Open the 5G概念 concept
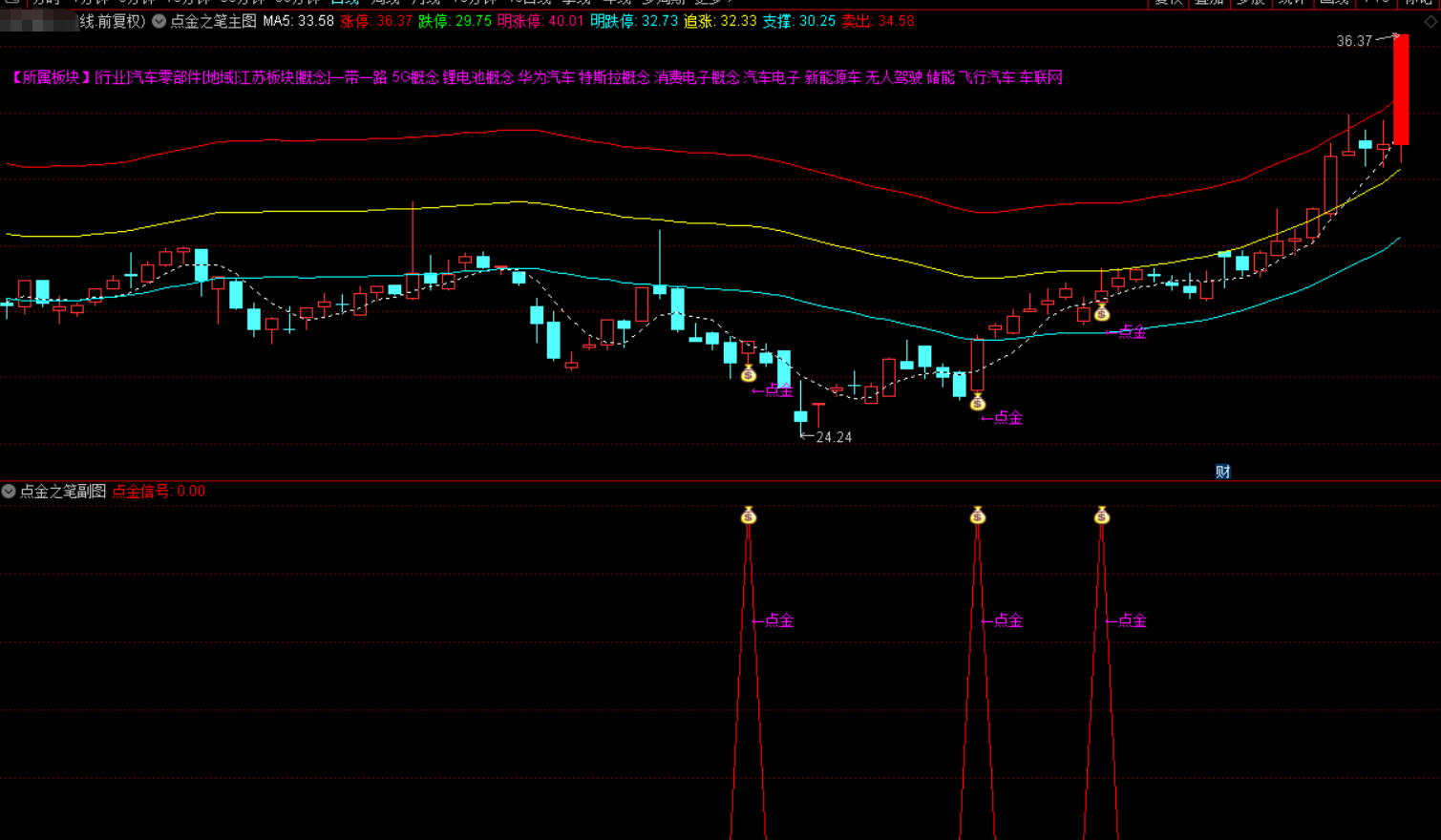The image size is (1441, 840). click(x=415, y=77)
